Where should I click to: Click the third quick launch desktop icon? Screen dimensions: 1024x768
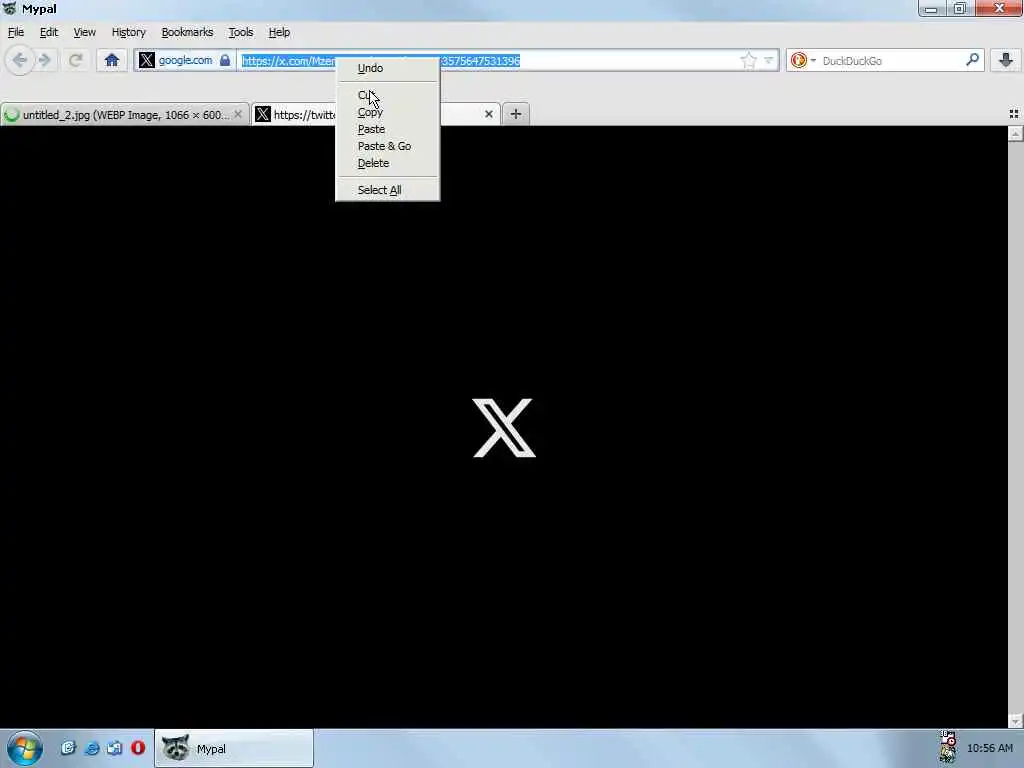click(x=114, y=748)
